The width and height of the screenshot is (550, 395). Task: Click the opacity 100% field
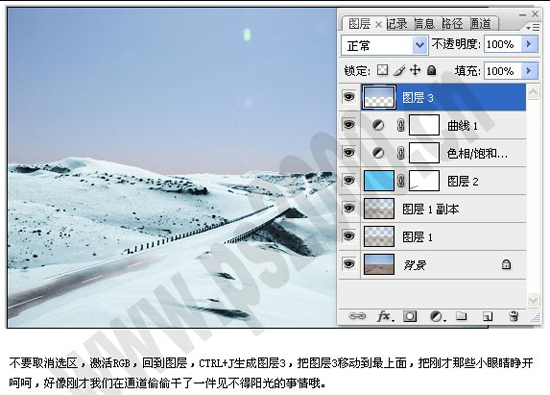pyautogui.click(x=503, y=44)
